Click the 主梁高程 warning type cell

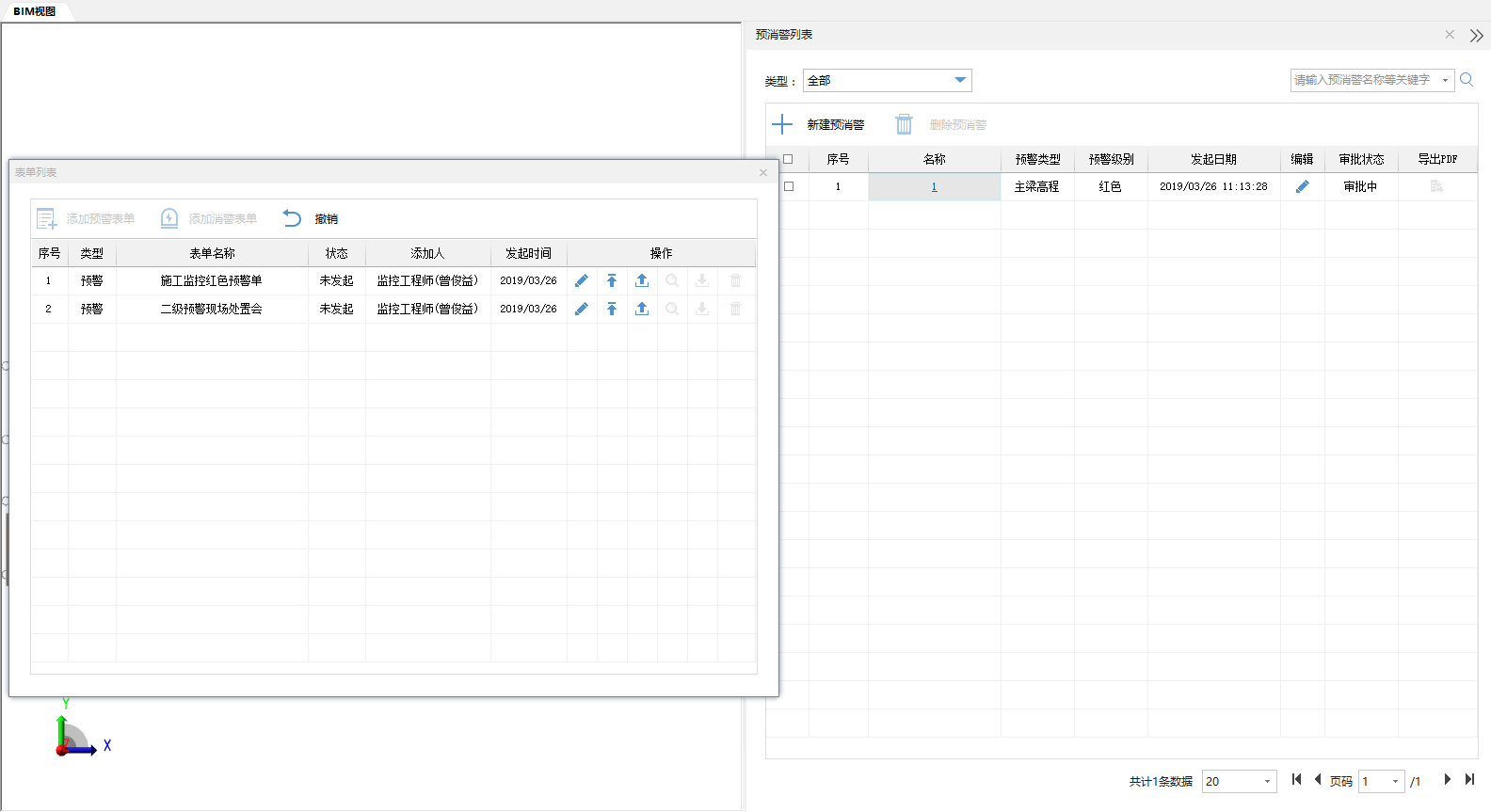[x=1037, y=186]
